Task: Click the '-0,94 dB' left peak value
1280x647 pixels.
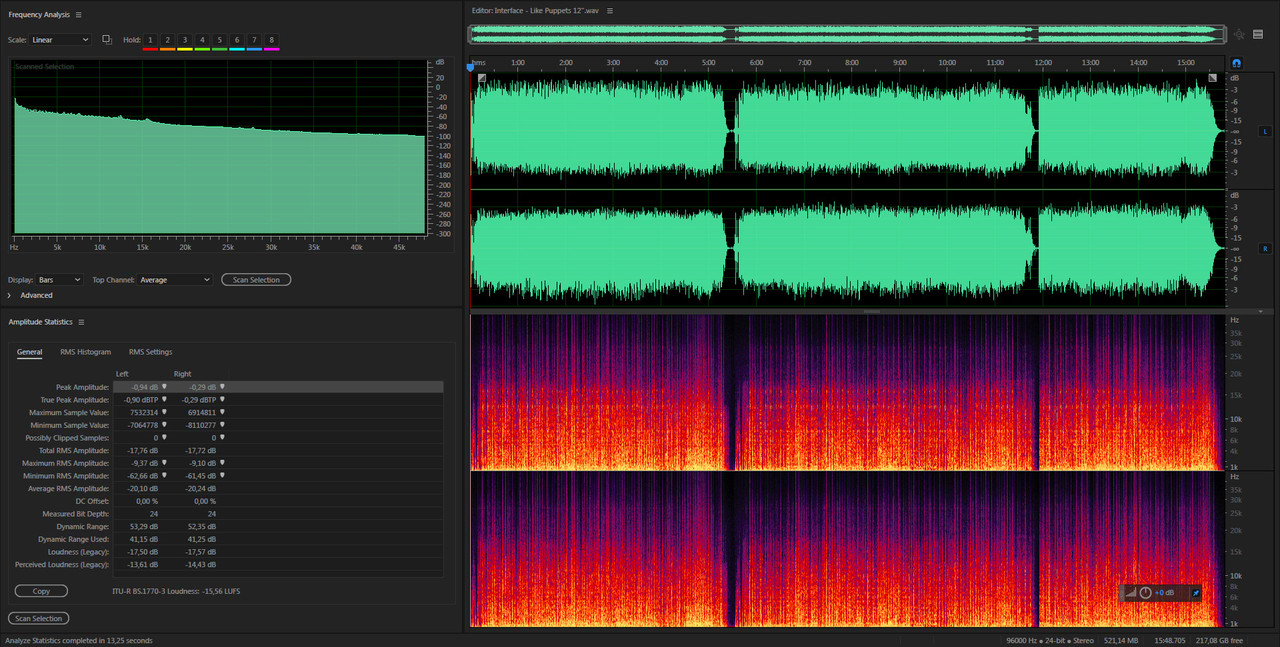Action: 146,386
